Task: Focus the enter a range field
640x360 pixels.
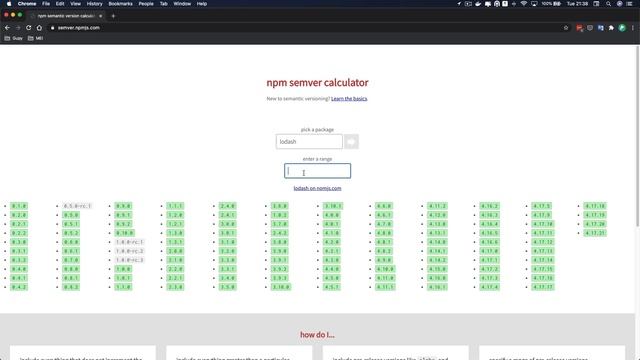Action: [x=317, y=171]
